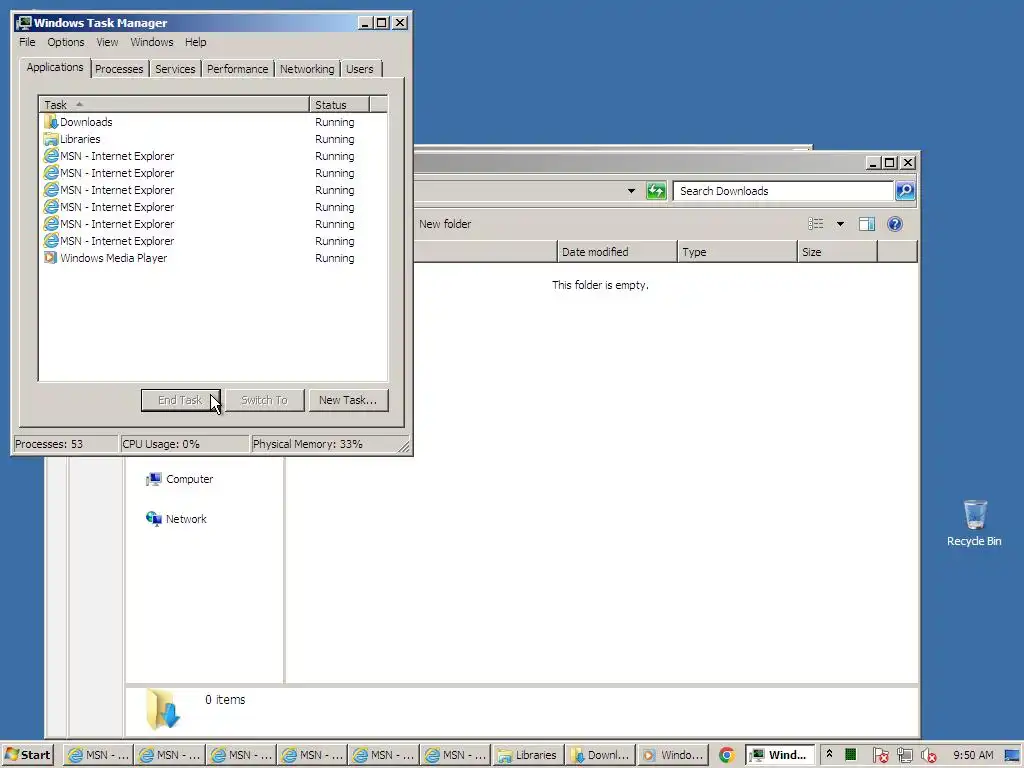
Task: Switch to the Performance tab
Action: [237, 69]
